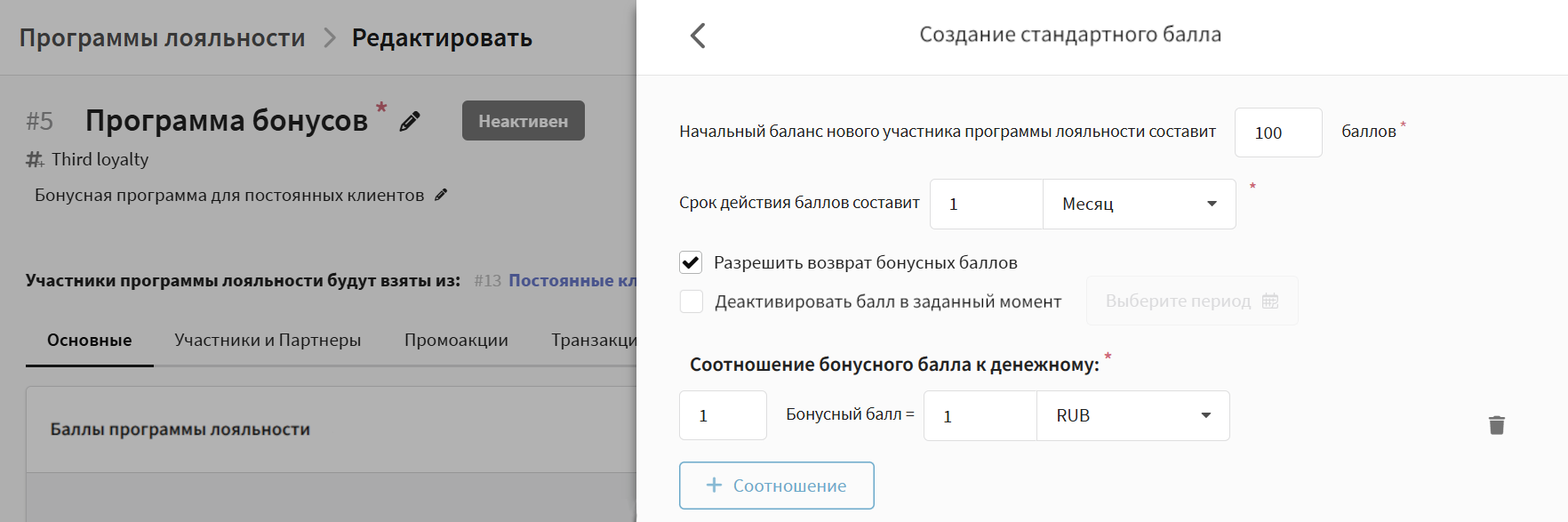Edit the program description via its pencil icon
This screenshot has width=1568, height=522.
[441, 195]
